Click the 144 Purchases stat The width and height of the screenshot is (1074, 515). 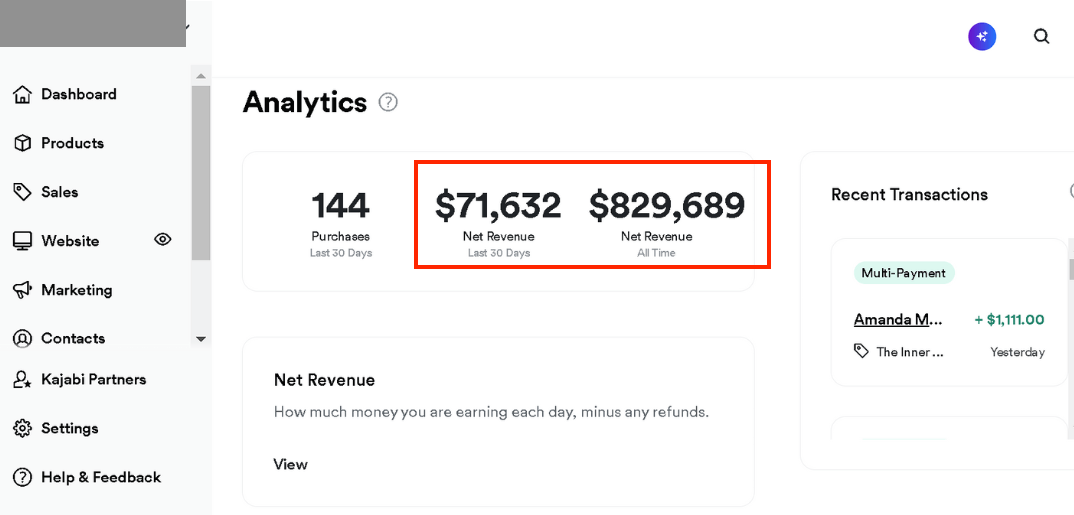click(340, 220)
